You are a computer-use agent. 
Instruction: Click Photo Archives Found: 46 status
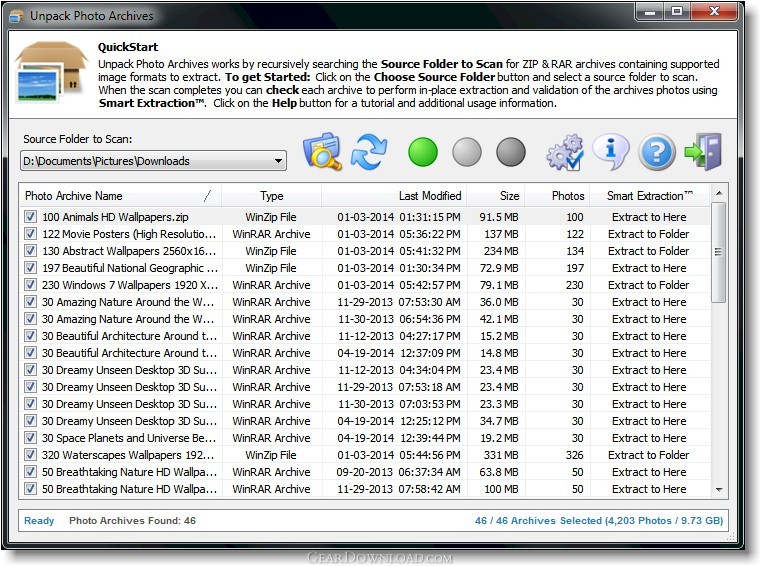point(132,520)
